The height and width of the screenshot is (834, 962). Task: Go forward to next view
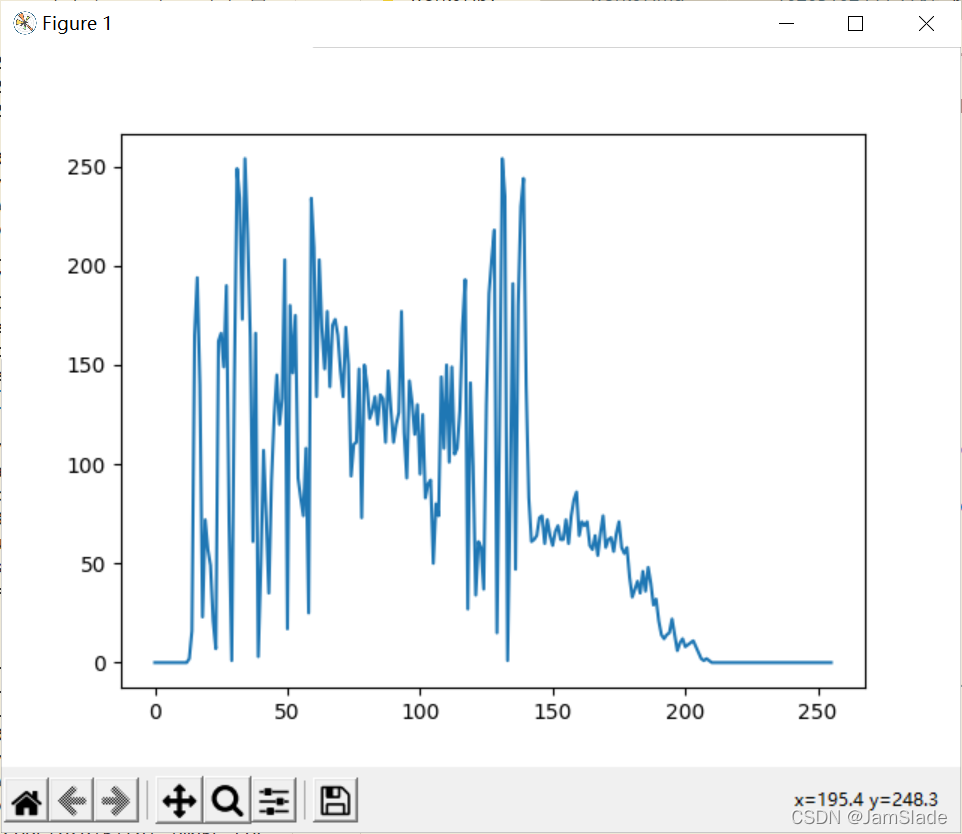pos(116,800)
